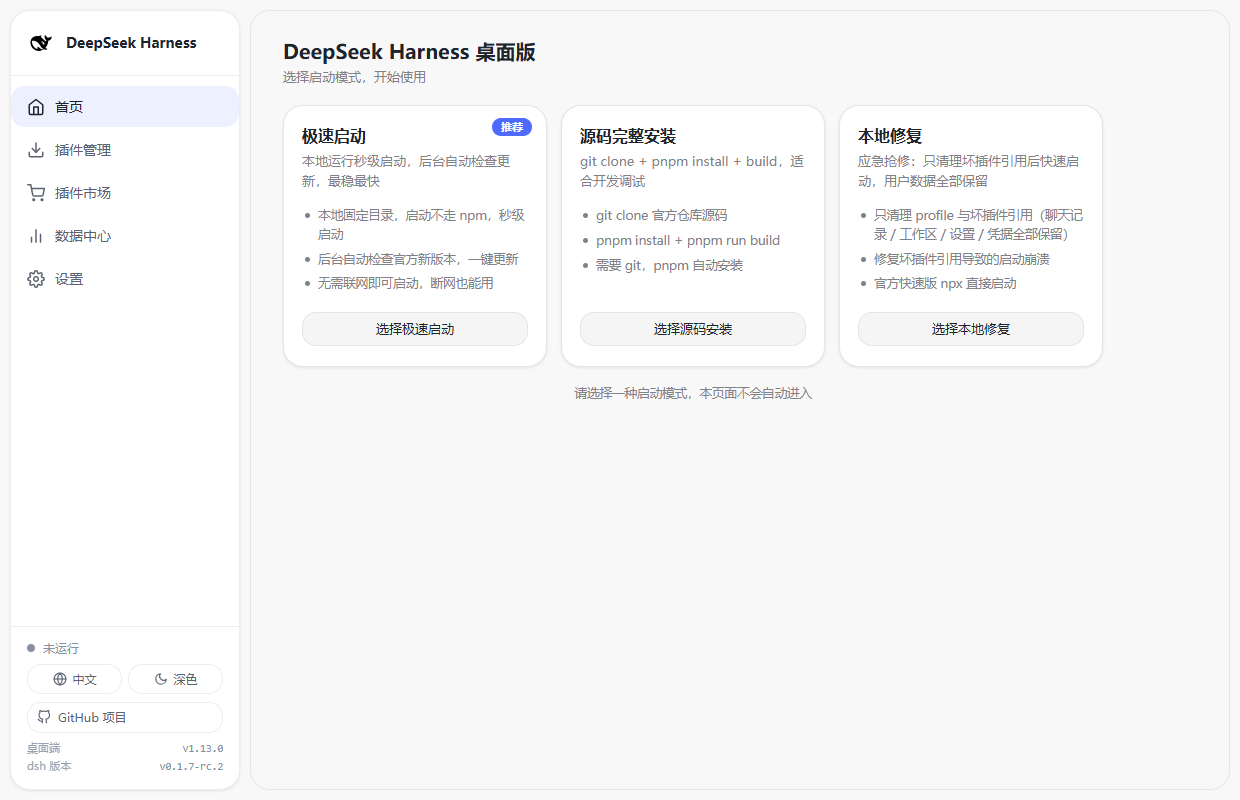
Task: Click the 本地修复 card title
Action: tap(890, 136)
